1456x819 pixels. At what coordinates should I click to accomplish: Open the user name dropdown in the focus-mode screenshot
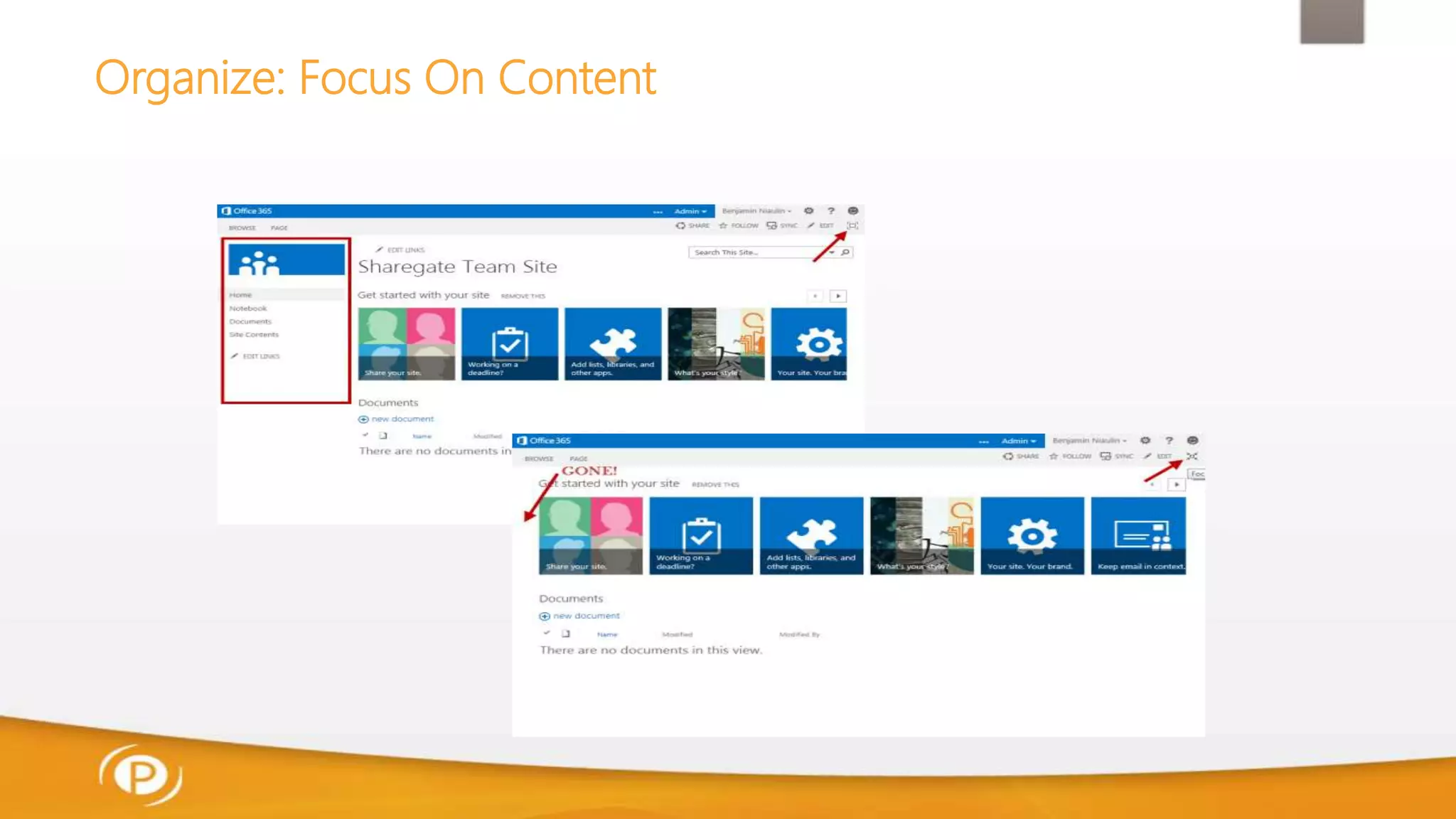1089,441
